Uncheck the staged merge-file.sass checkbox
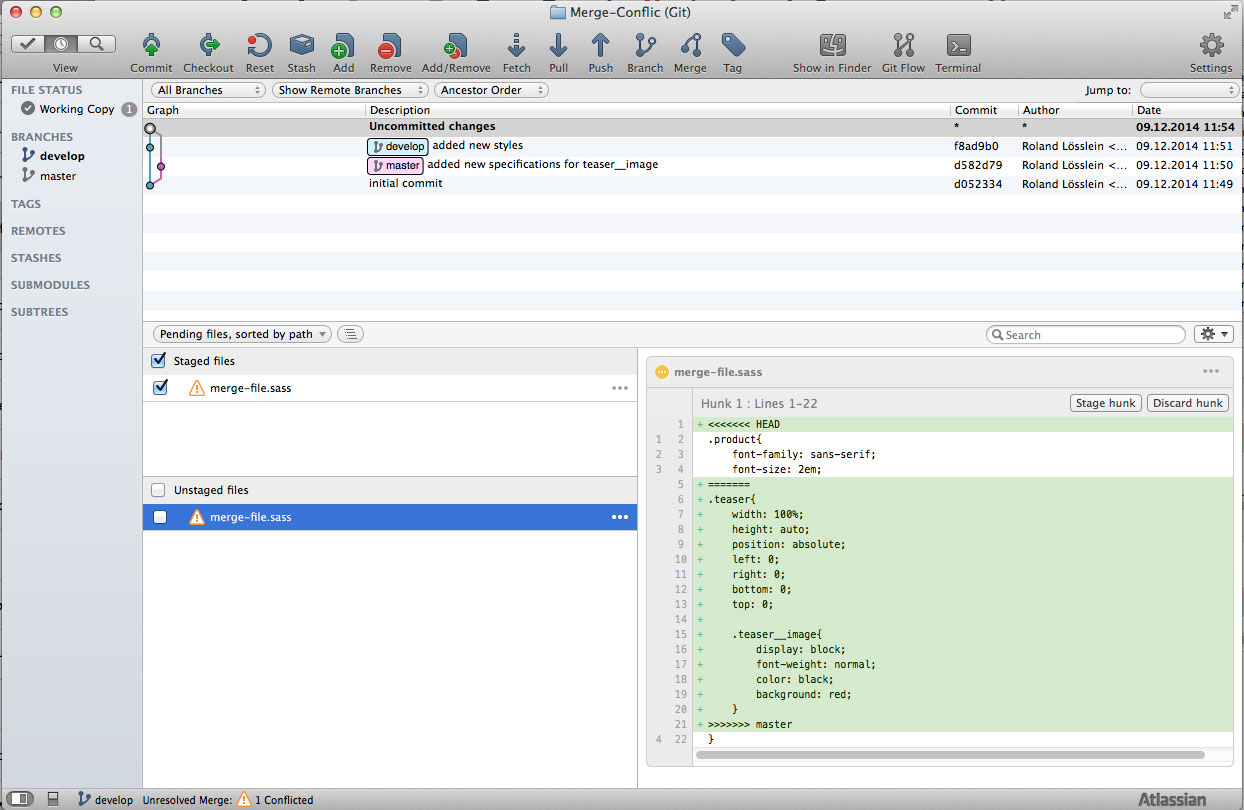This screenshot has height=810, width=1244. [x=160, y=387]
